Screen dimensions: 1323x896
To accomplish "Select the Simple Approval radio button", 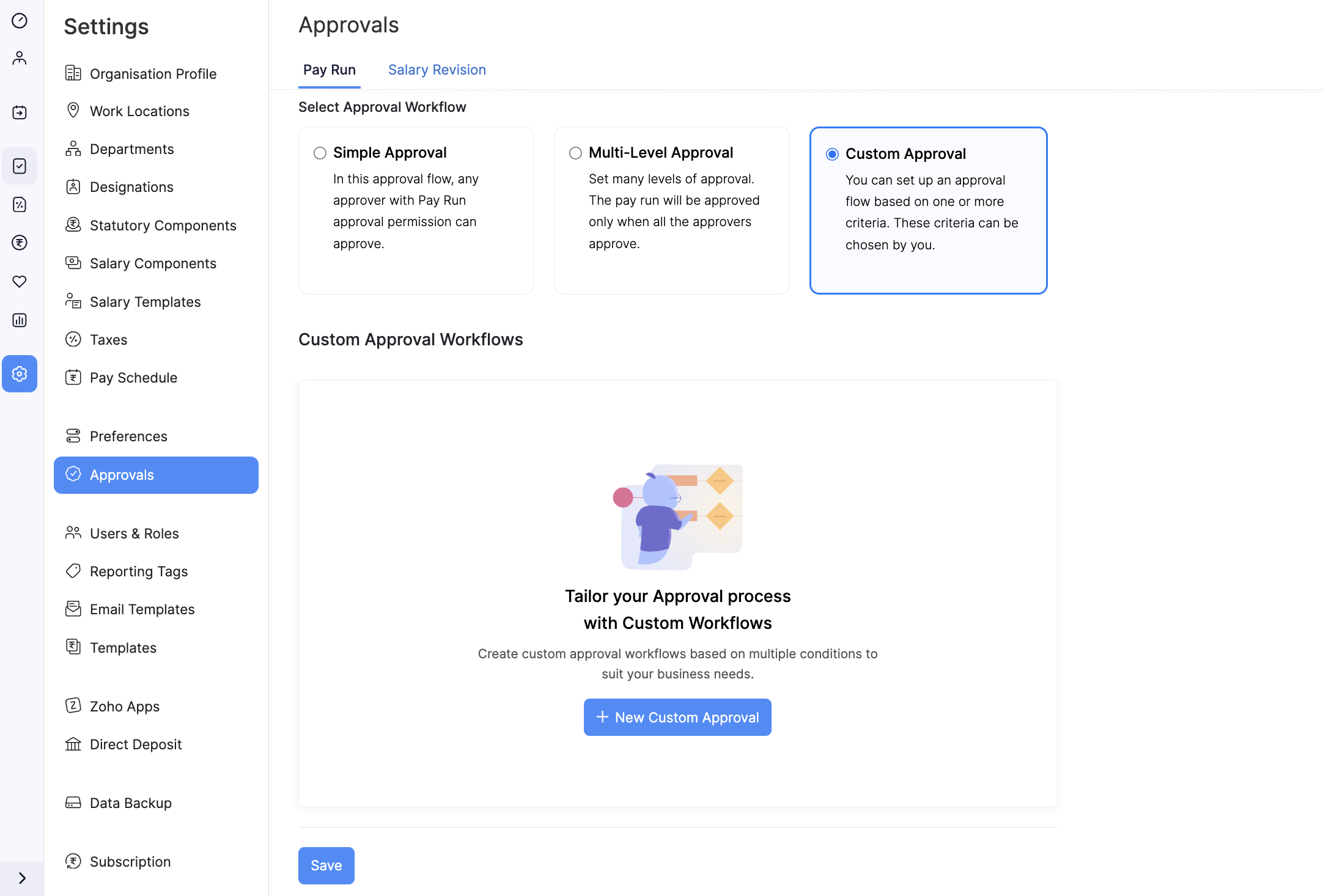I will (x=320, y=153).
